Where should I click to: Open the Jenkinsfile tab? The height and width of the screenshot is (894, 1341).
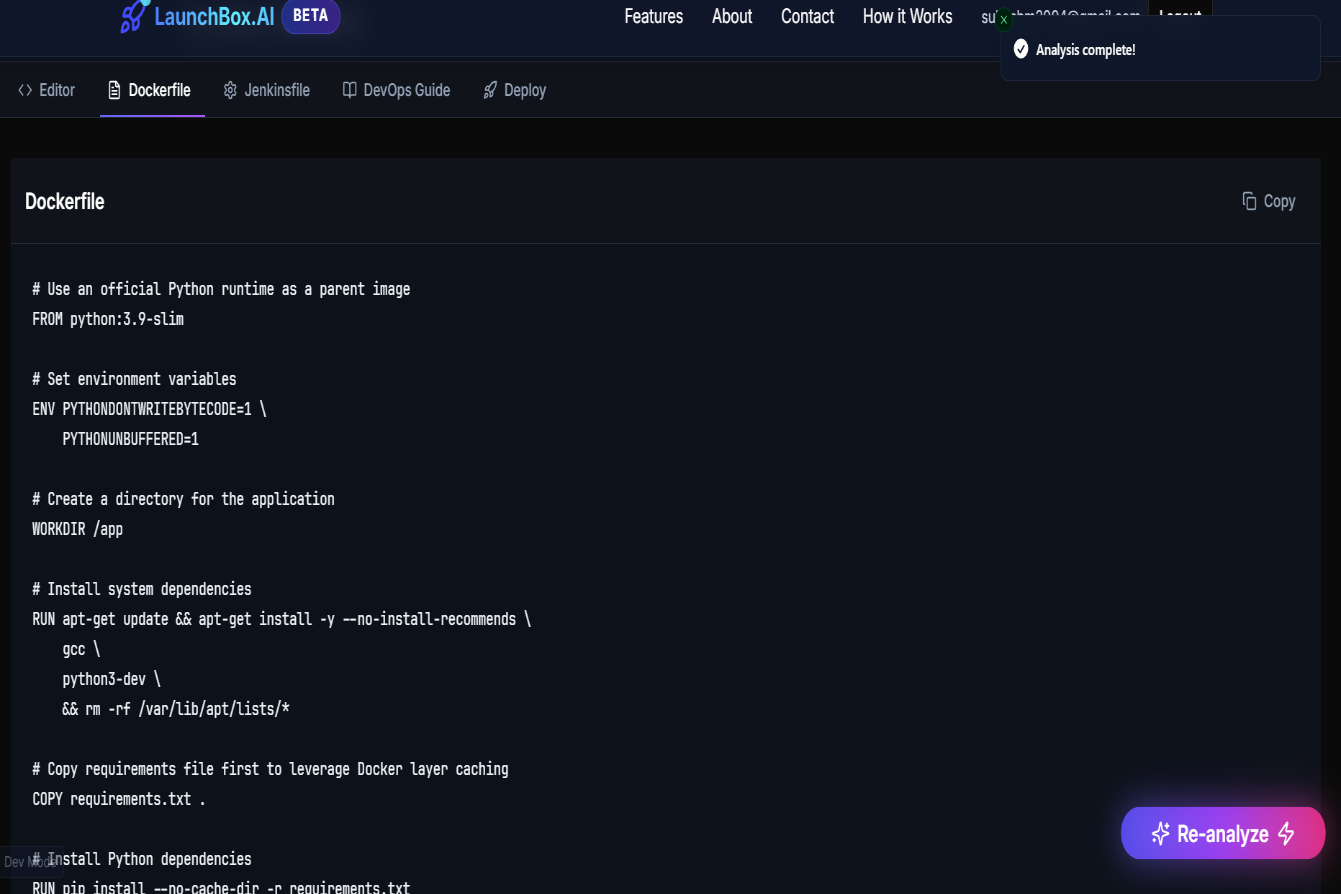tap(266, 90)
